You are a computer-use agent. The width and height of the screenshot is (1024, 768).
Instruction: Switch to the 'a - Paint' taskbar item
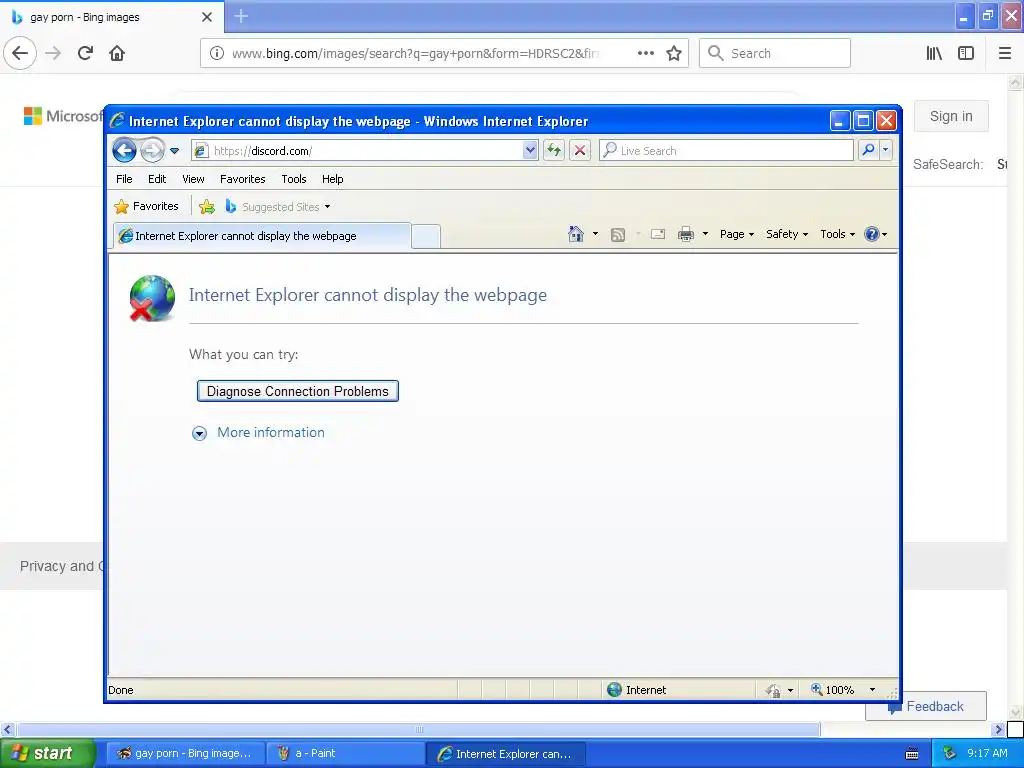(x=346, y=753)
